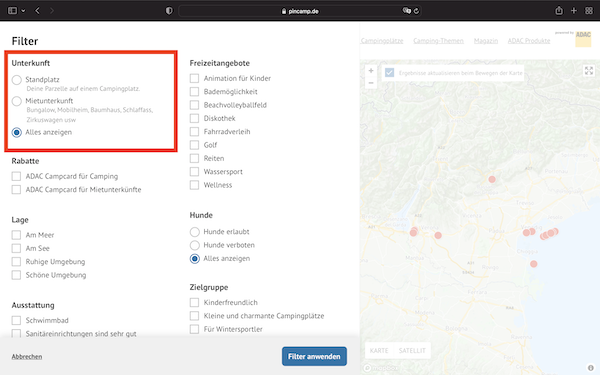Image resolution: width=600 pixels, height=375 pixels.
Task: Click the northern map marker above Treviso
Action: coord(492,179)
